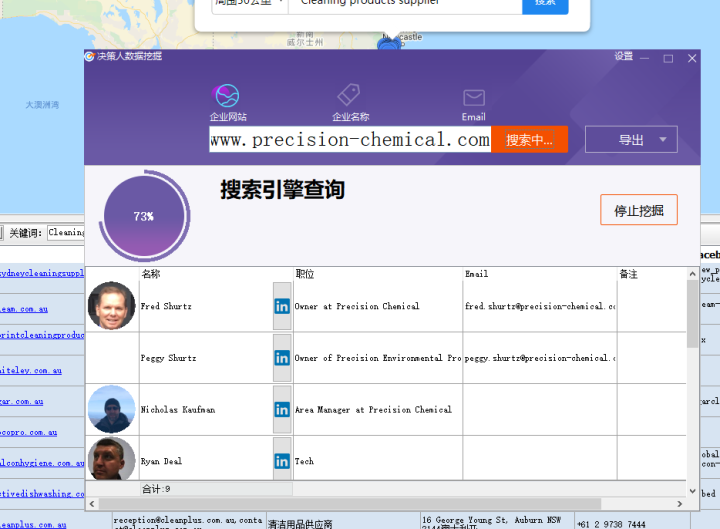
Task: Open Fred Shurtz's LinkedIn profile icon
Action: [282, 306]
